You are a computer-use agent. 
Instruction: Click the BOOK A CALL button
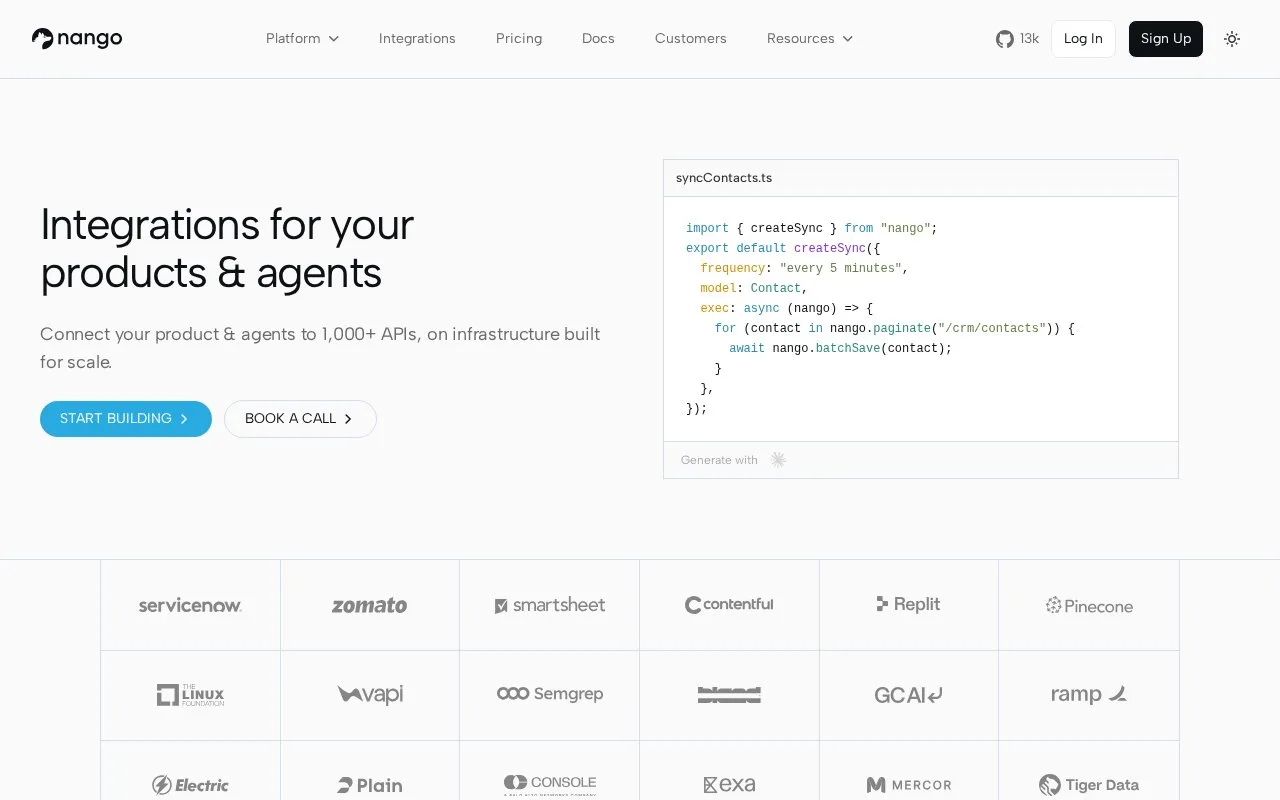tap(300, 419)
